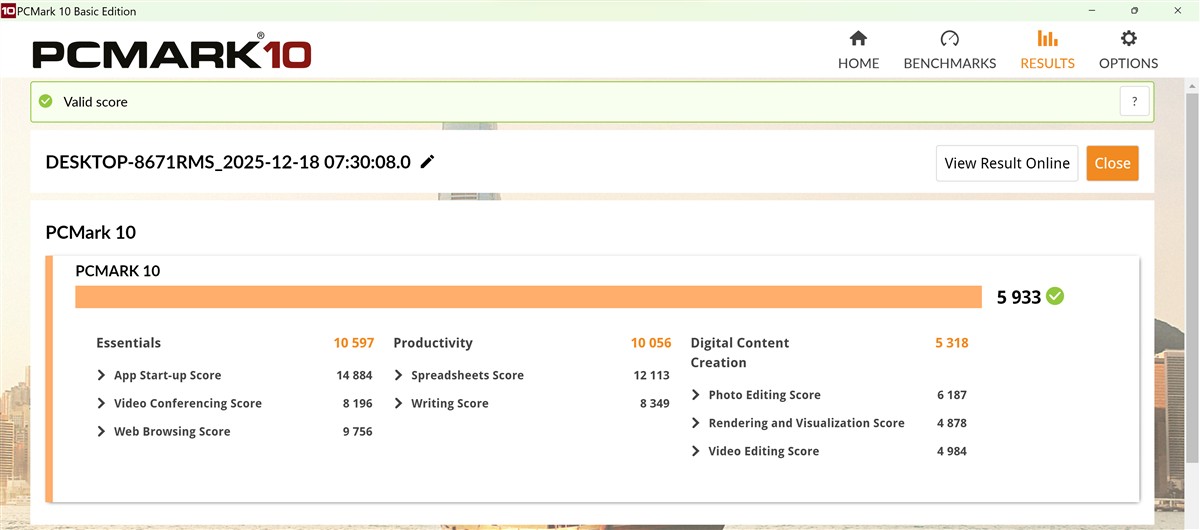Click the orange PCMark 10 score bar
Viewport: 1200px width, 530px height.
[x=528, y=297]
